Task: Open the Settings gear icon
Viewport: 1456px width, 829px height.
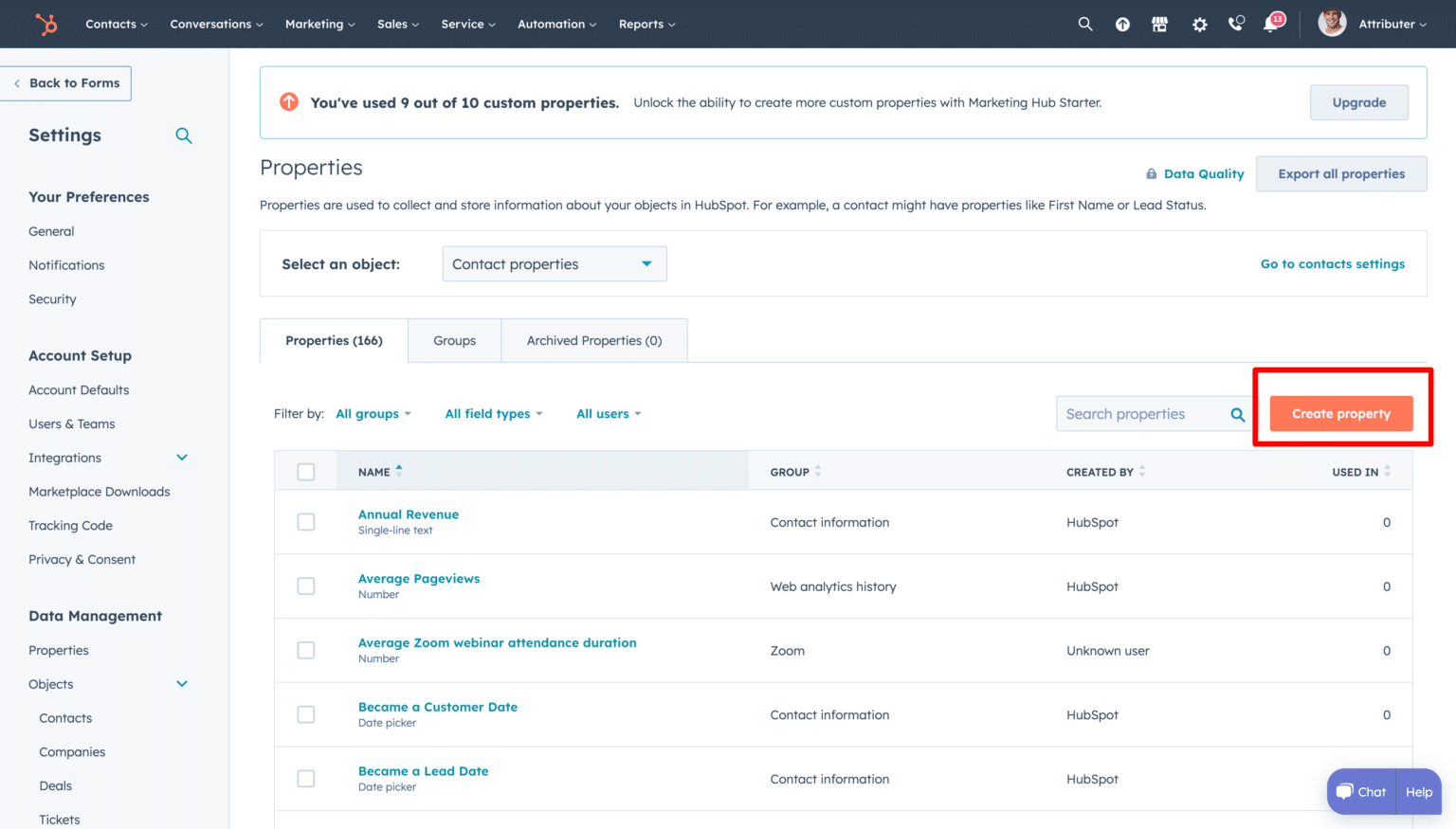Action: 1199,24
